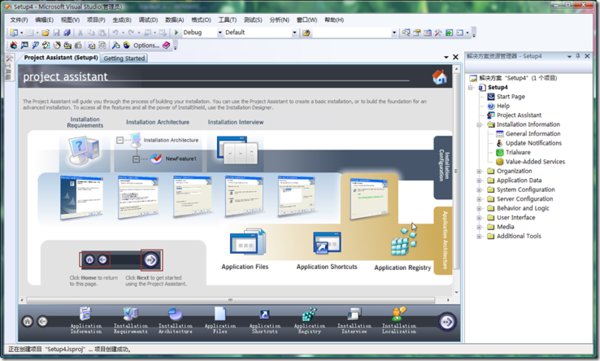Click the Installation Configuration side tab

point(443,167)
